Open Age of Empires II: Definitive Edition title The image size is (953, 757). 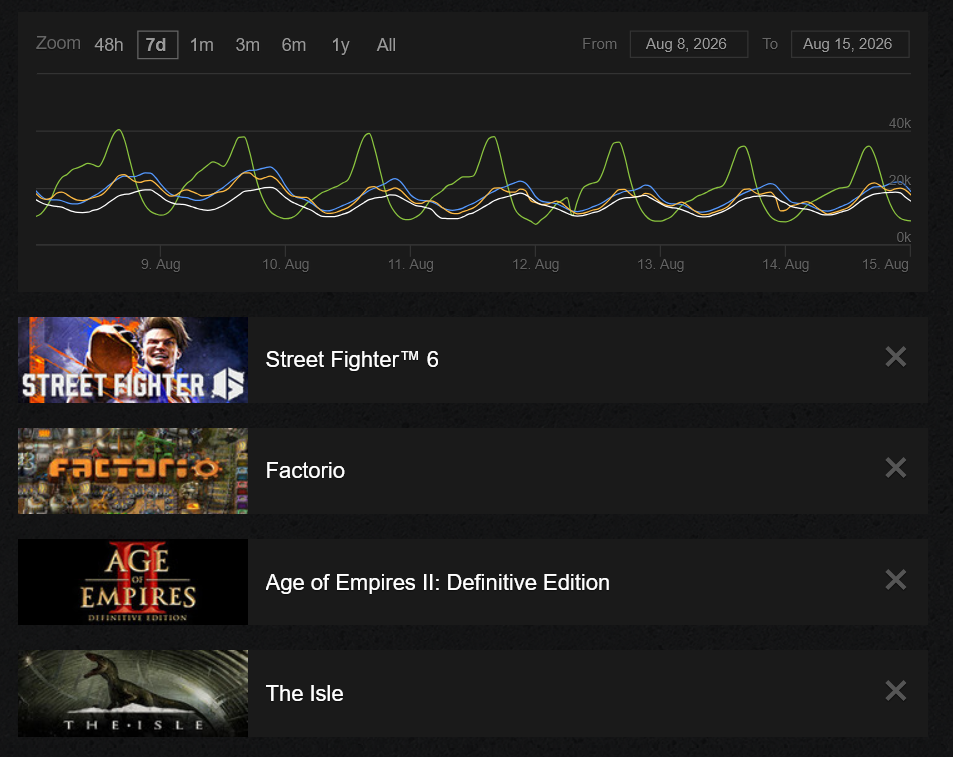[438, 583]
